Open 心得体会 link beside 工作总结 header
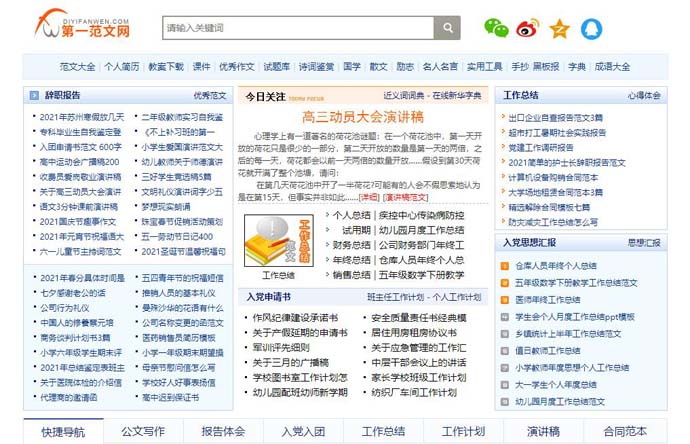 644,96
